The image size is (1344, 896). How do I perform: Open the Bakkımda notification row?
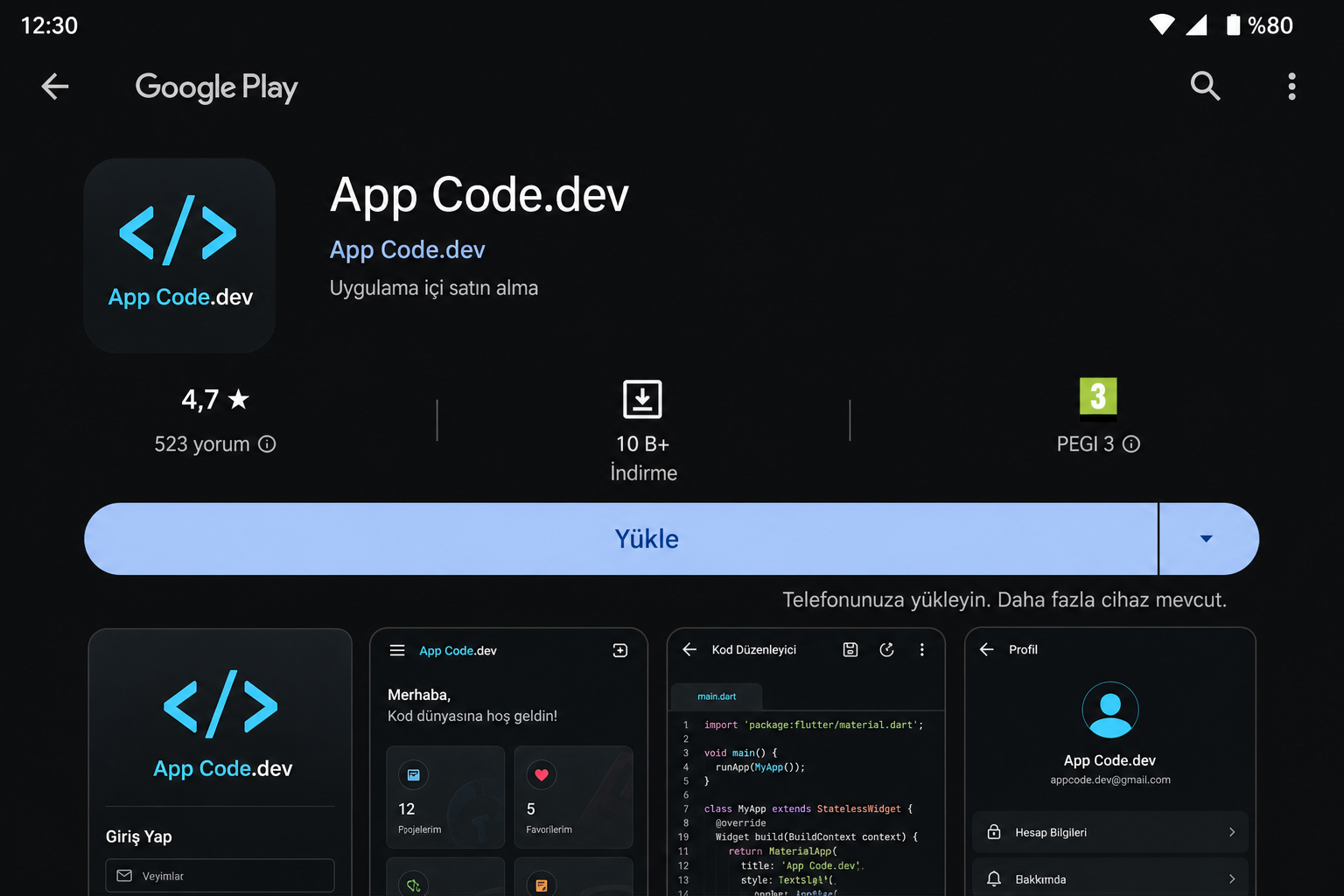pyautogui.click(x=1110, y=878)
